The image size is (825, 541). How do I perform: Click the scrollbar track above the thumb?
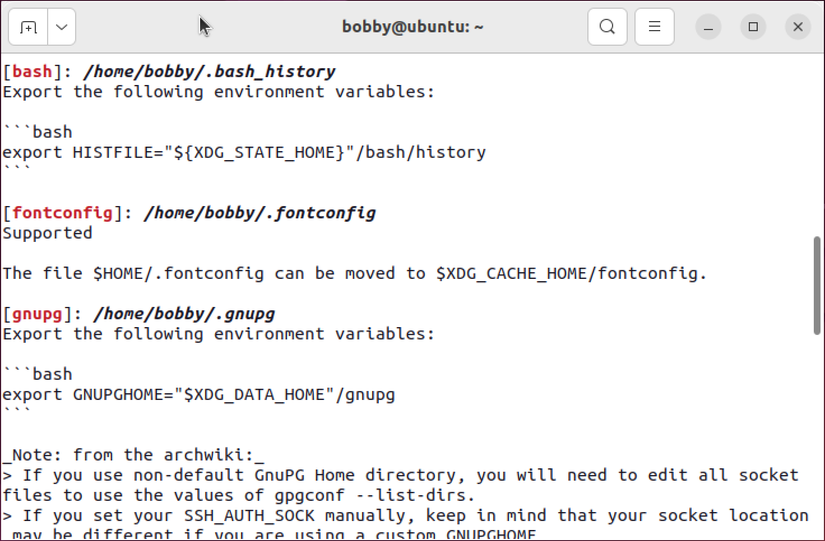click(818, 150)
